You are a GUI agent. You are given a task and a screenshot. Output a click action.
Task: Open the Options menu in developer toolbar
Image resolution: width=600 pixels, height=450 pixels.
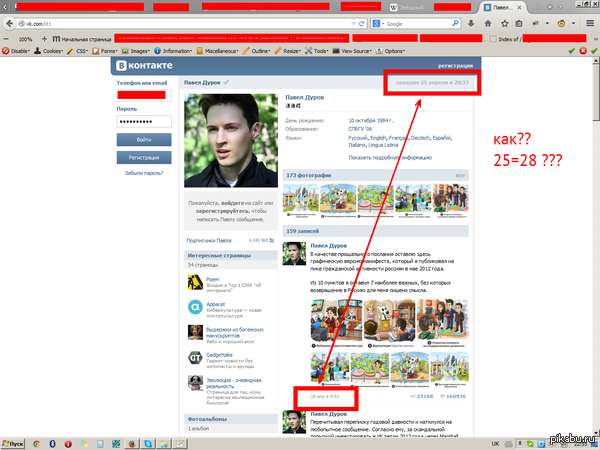click(390, 51)
